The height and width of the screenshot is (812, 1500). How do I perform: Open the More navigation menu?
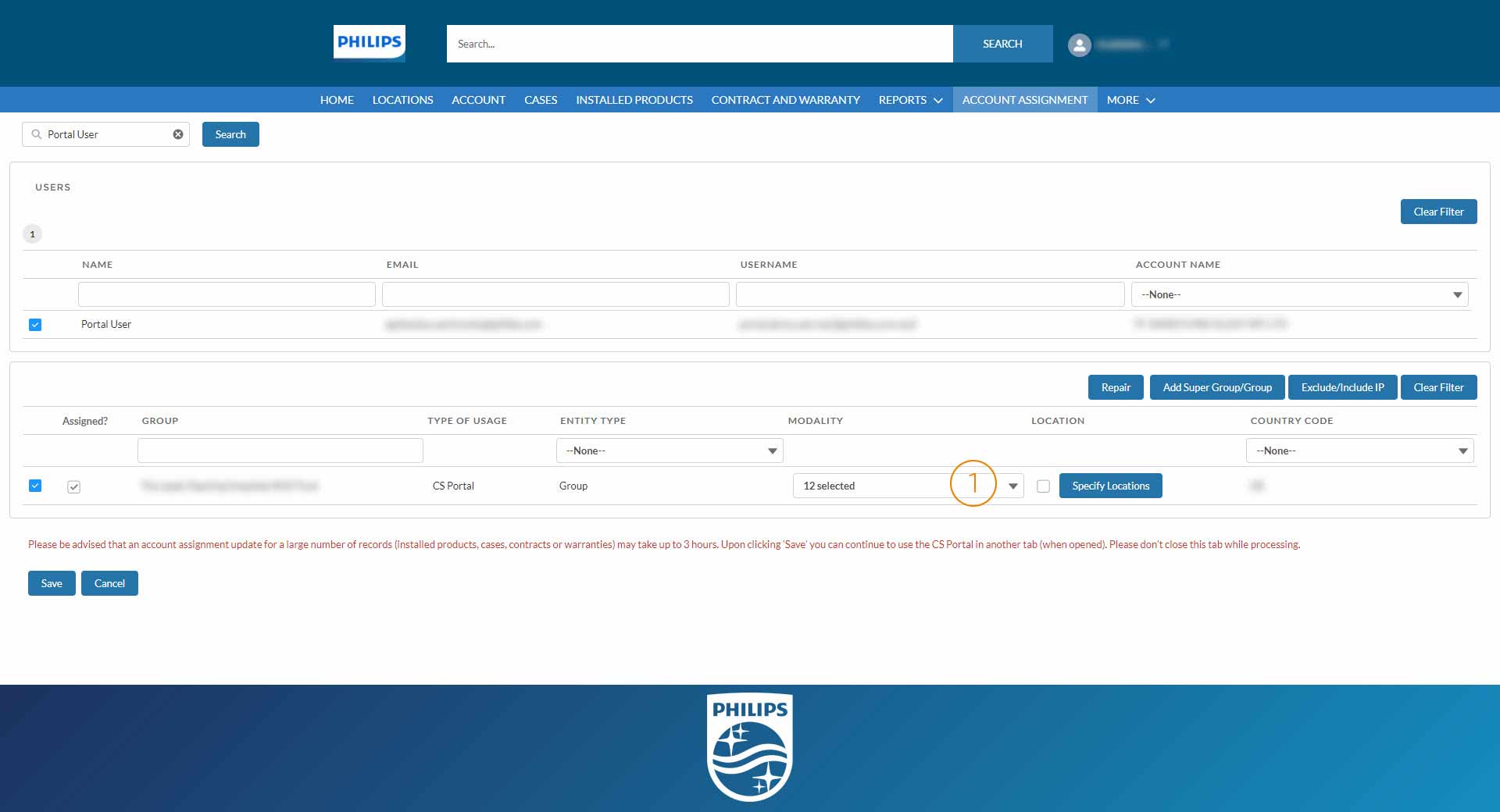(1130, 100)
